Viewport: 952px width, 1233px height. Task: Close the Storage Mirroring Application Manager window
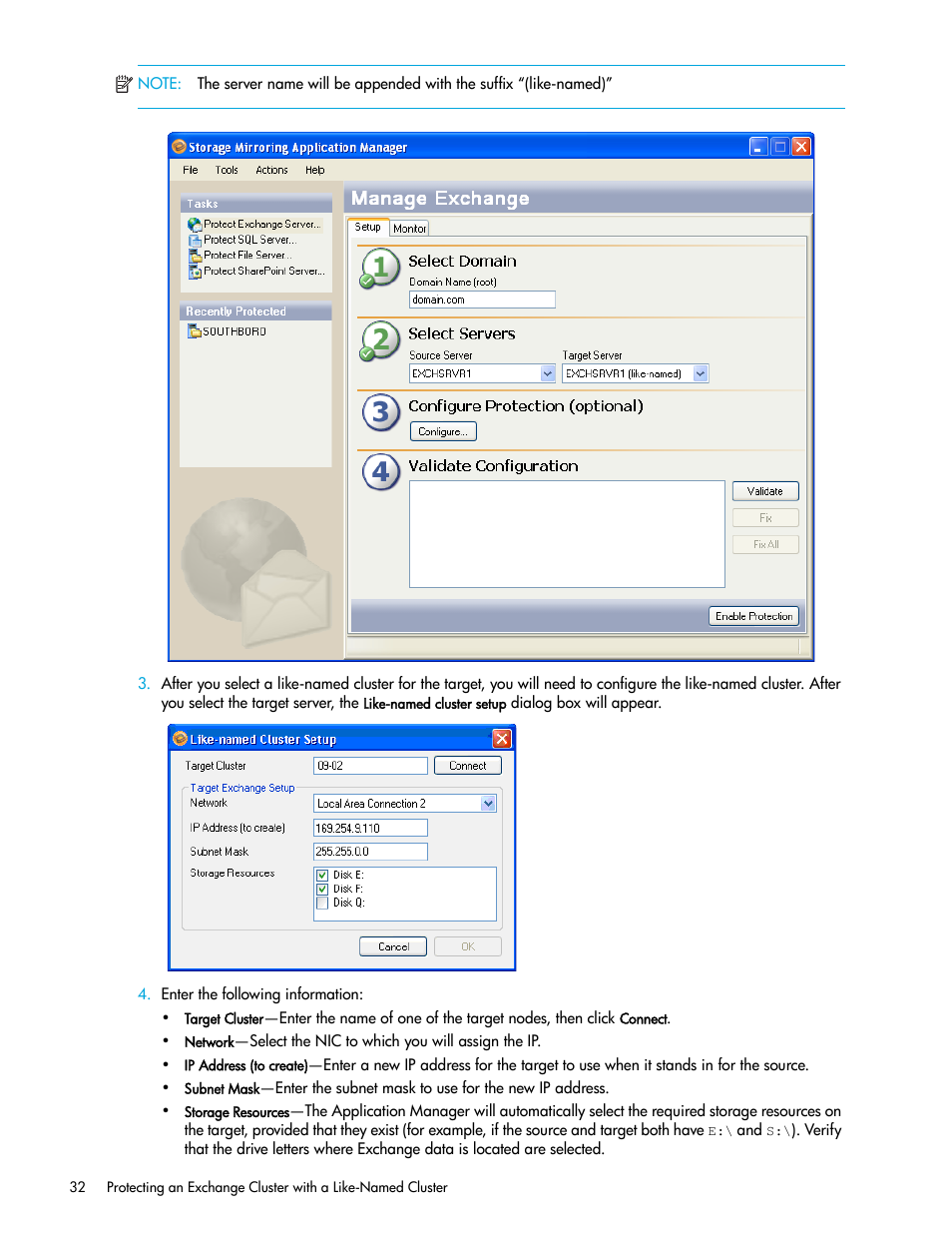[x=801, y=147]
